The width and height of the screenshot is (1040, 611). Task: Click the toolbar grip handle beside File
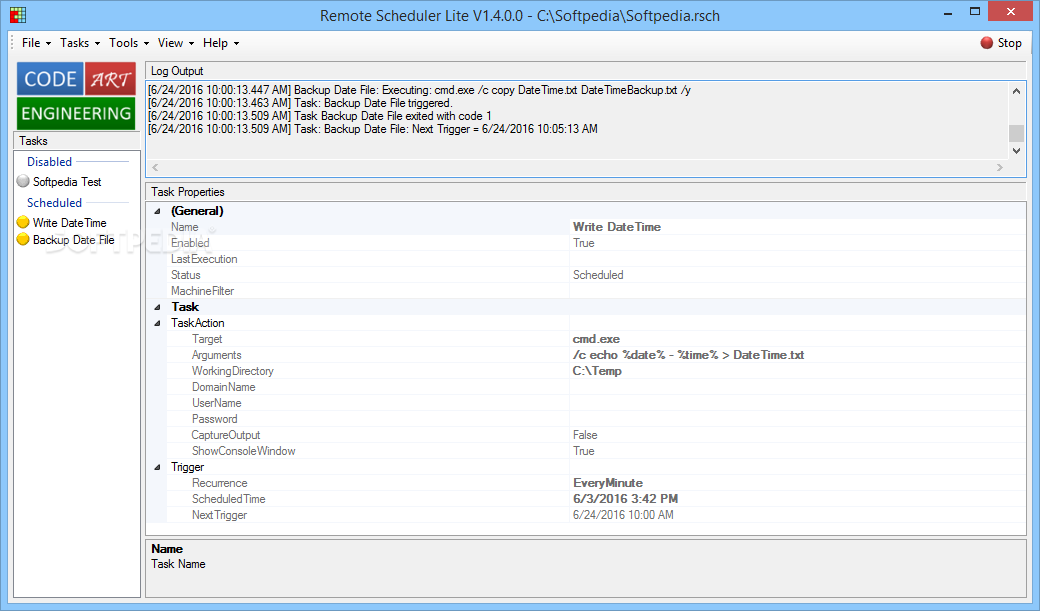point(13,42)
